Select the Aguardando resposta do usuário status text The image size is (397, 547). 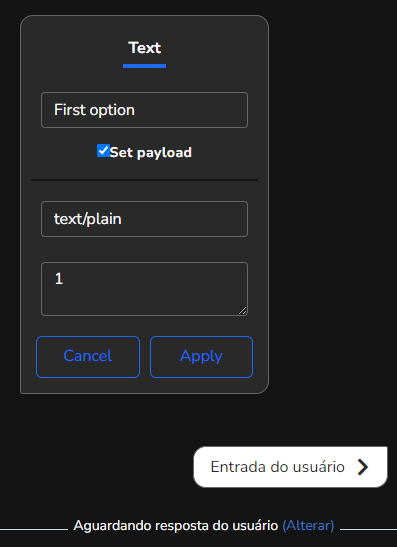[176, 525]
